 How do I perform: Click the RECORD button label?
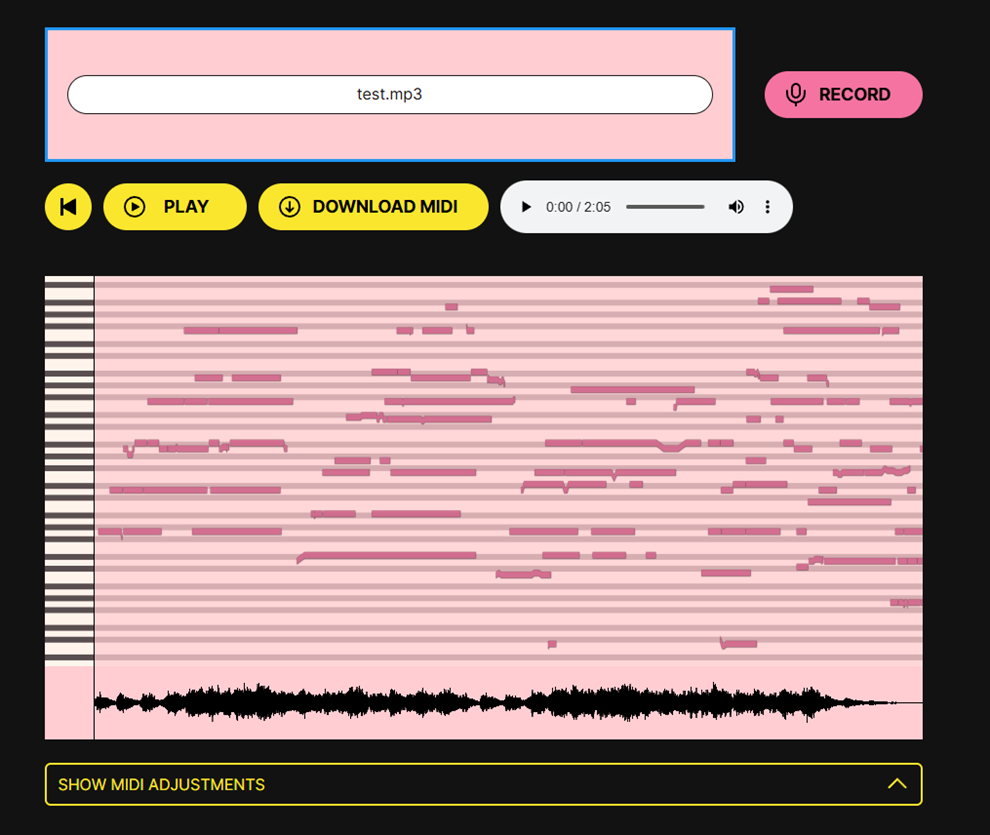[854, 95]
